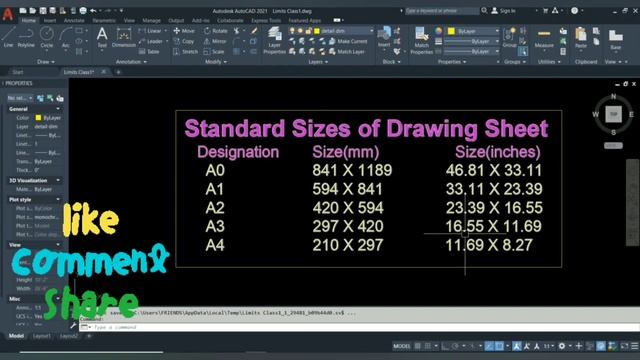Click Match Properties tool

click(421, 40)
